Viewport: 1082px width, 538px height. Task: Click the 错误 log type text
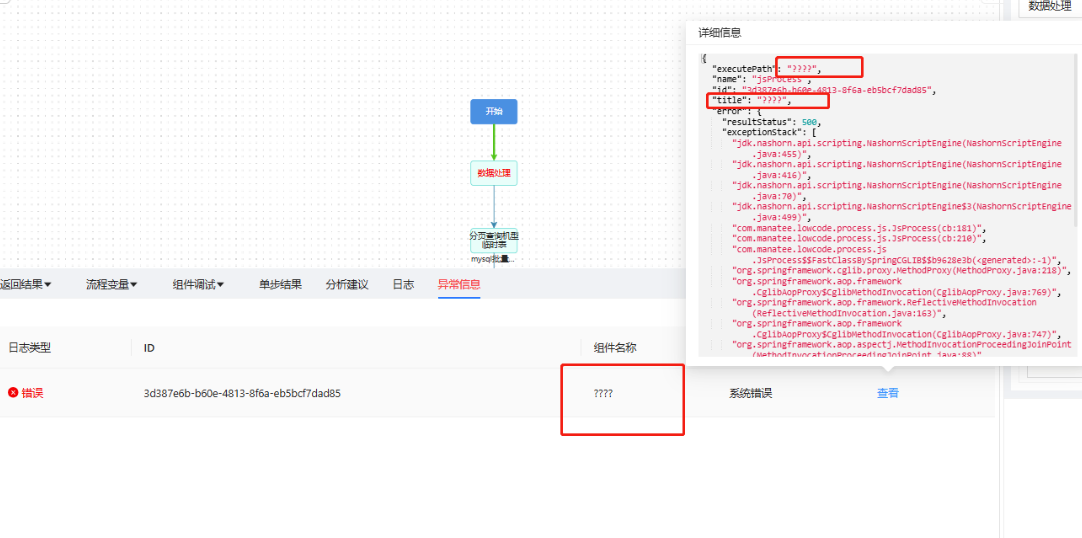coord(32,393)
